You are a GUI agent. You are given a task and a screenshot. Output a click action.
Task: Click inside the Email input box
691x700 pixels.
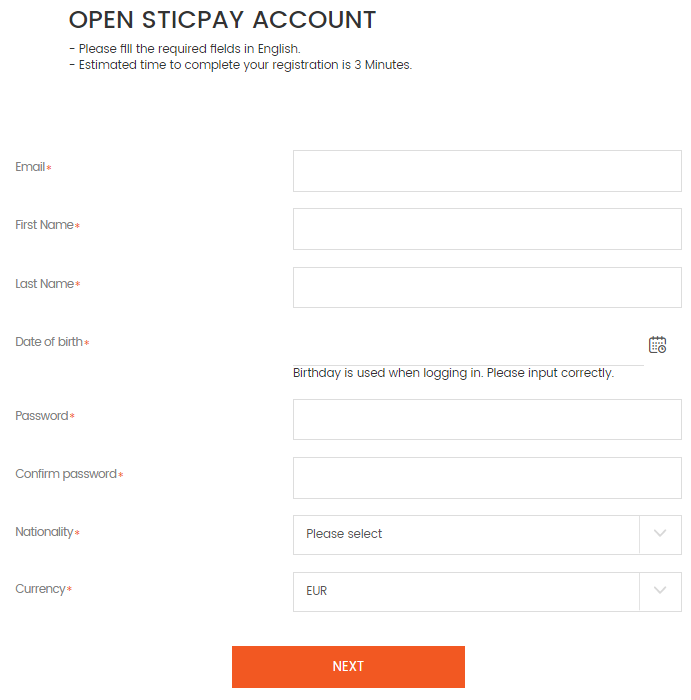click(x=487, y=171)
